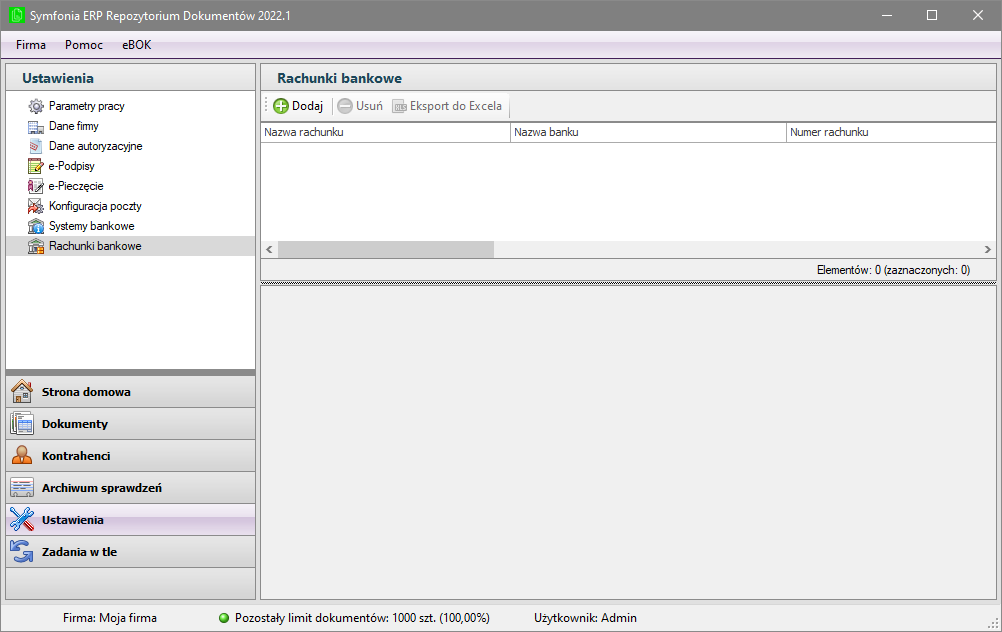Select the Dane firmy icon
1002x632 pixels.
(36, 126)
